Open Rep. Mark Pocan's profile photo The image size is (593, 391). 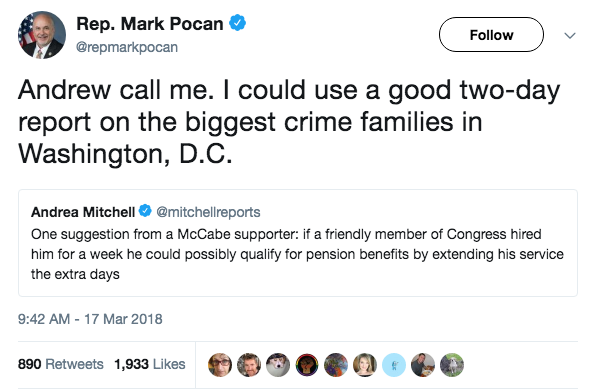pos(42,35)
